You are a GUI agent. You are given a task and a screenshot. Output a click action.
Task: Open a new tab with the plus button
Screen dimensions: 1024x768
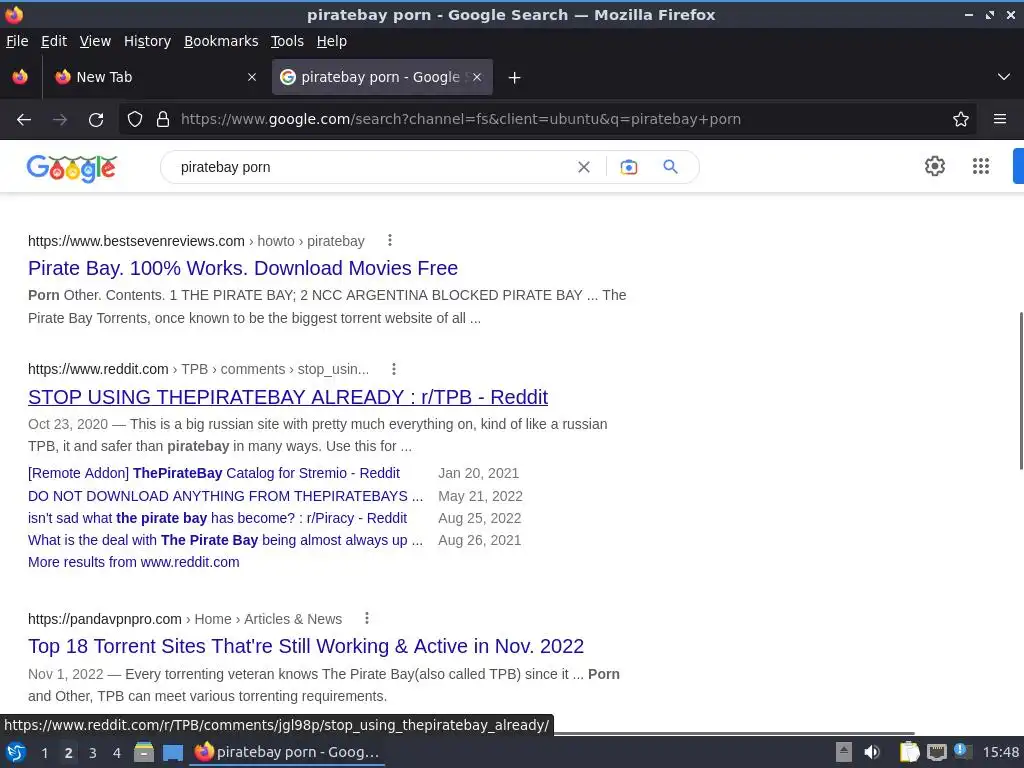click(515, 78)
